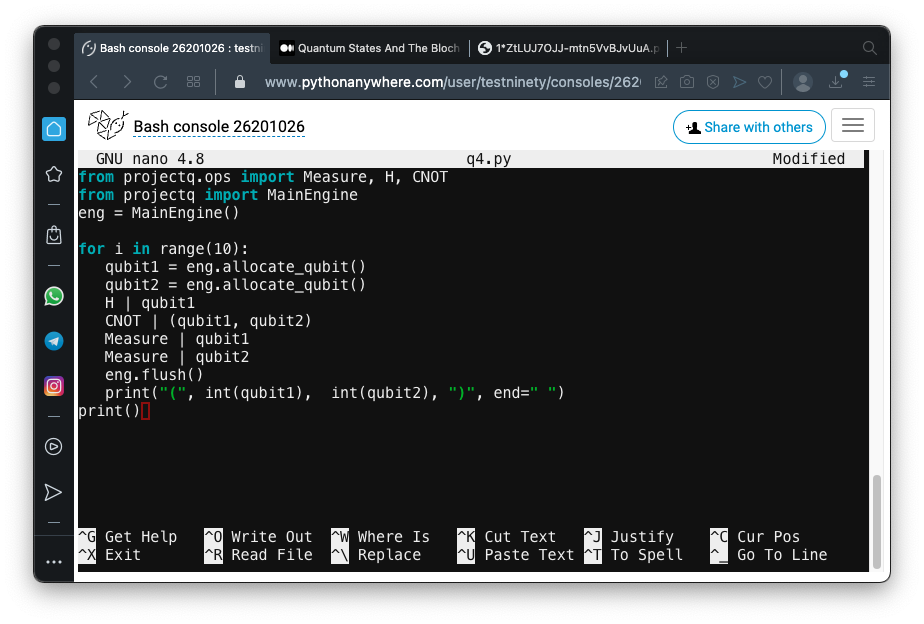Click the print() line in the editor
The width and height of the screenshot is (924, 624).
[109, 411]
